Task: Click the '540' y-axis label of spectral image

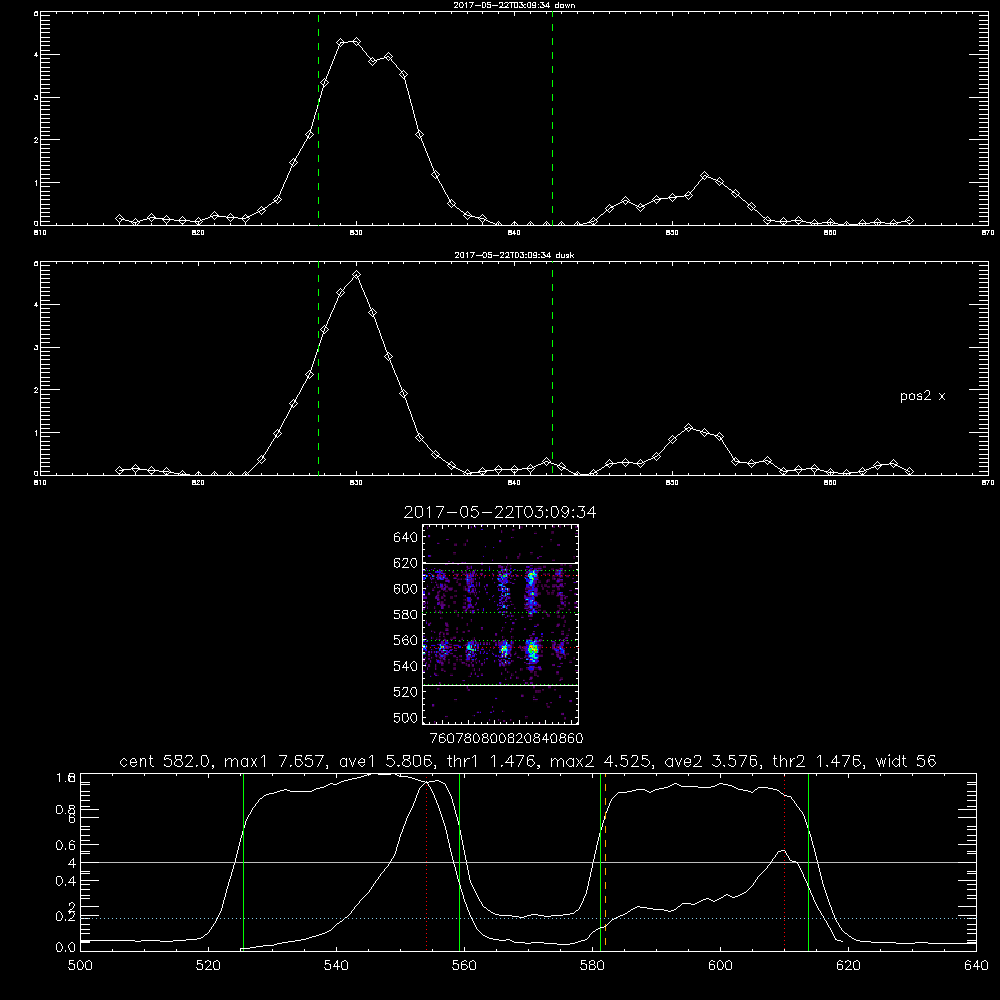Action: point(406,666)
